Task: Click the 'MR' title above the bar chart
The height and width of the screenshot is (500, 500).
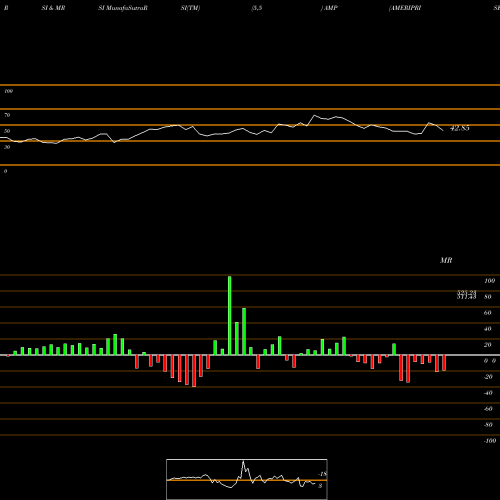Action: pyautogui.click(x=446, y=260)
